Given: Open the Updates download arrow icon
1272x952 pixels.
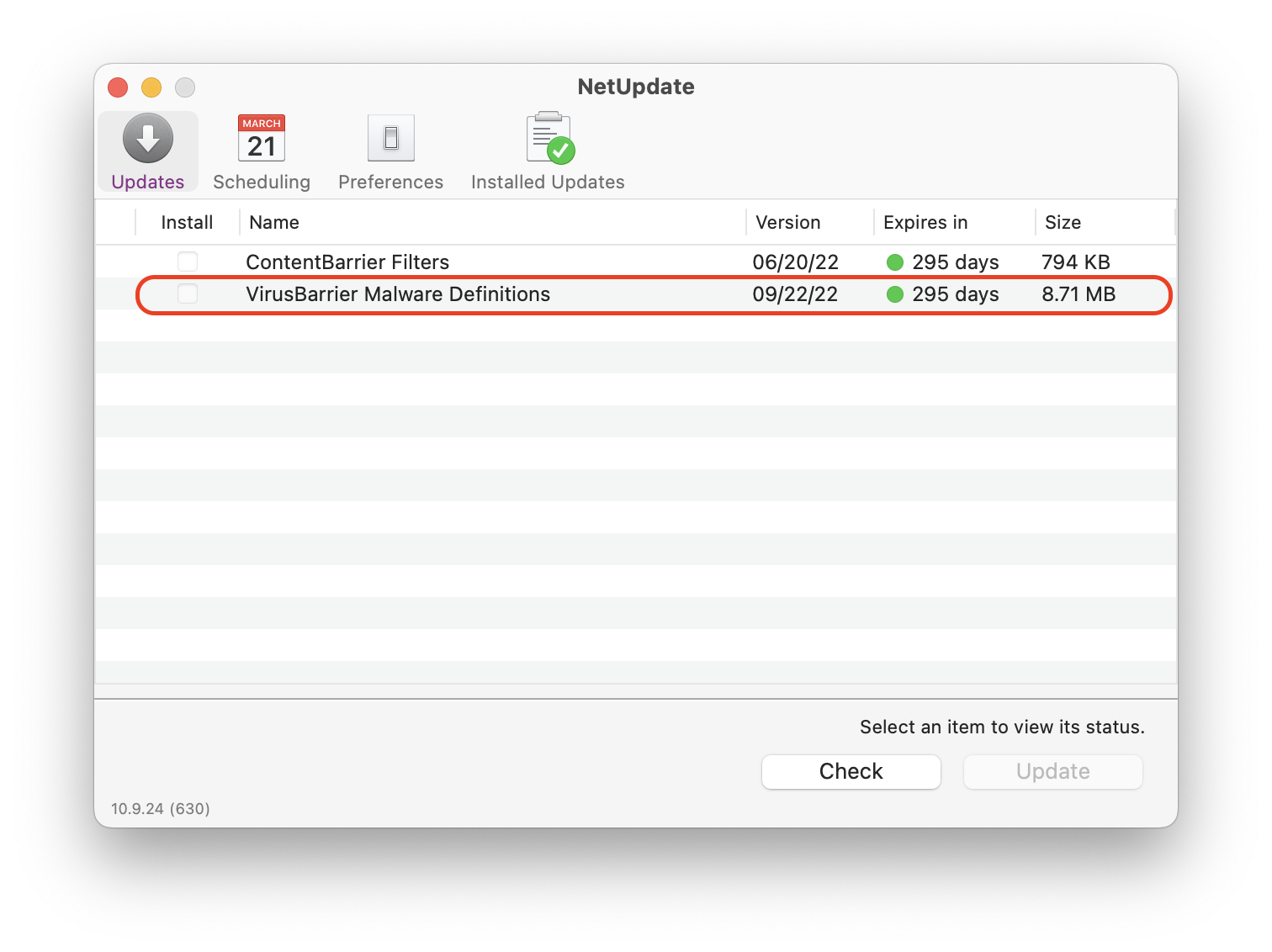Looking at the screenshot, I should click(148, 138).
